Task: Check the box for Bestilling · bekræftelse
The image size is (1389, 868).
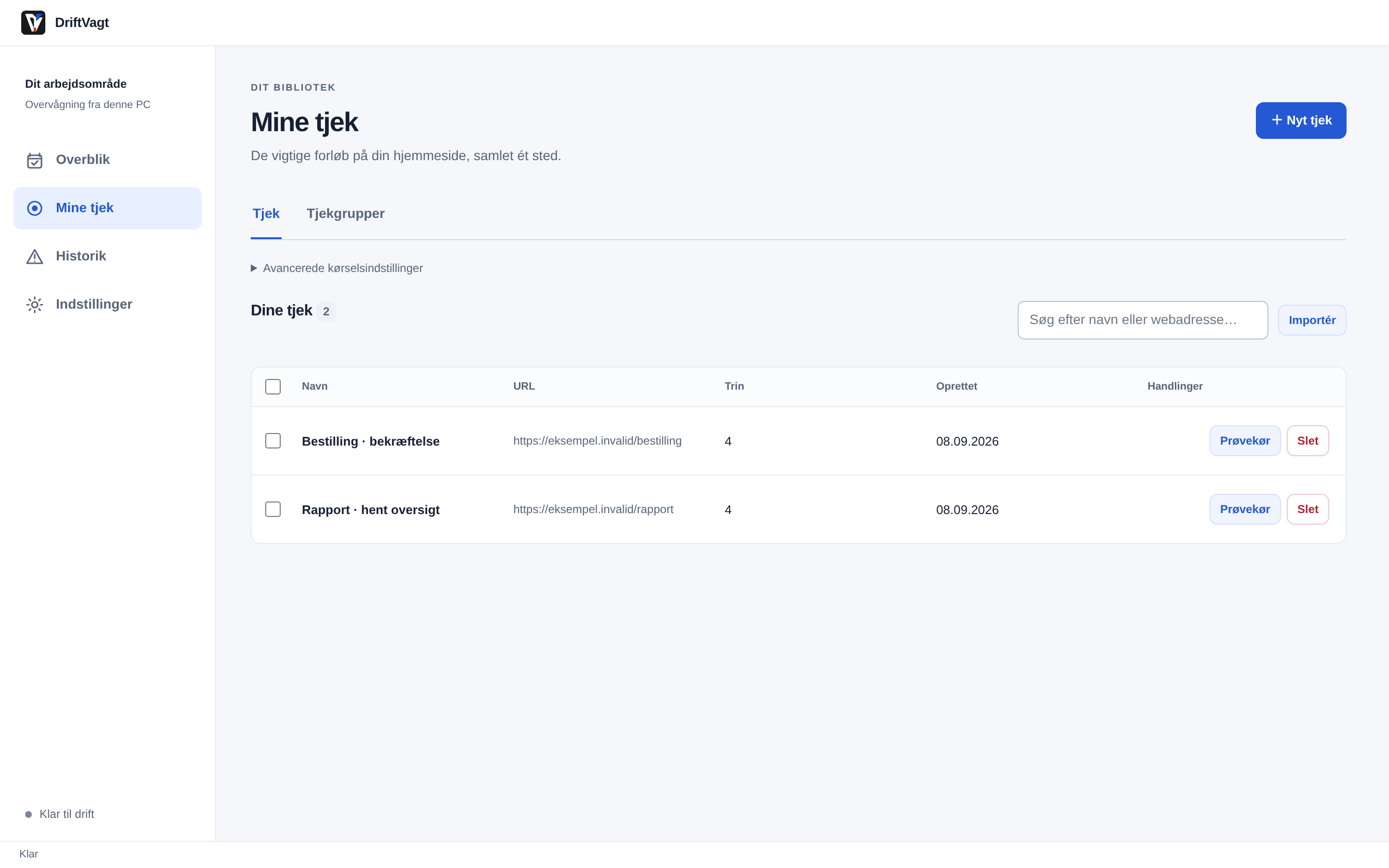Action: click(x=273, y=441)
